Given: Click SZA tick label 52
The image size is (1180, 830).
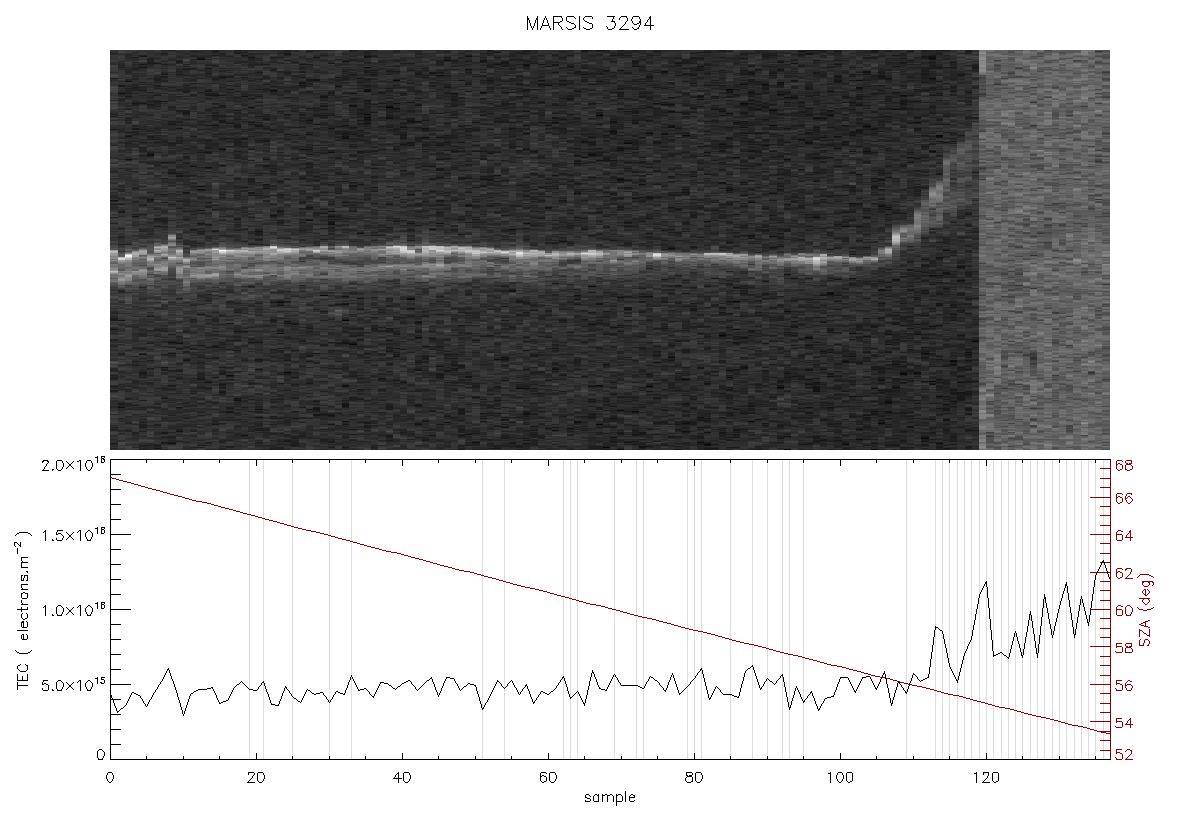Looking at the screenshot, I should (1124, 754).
